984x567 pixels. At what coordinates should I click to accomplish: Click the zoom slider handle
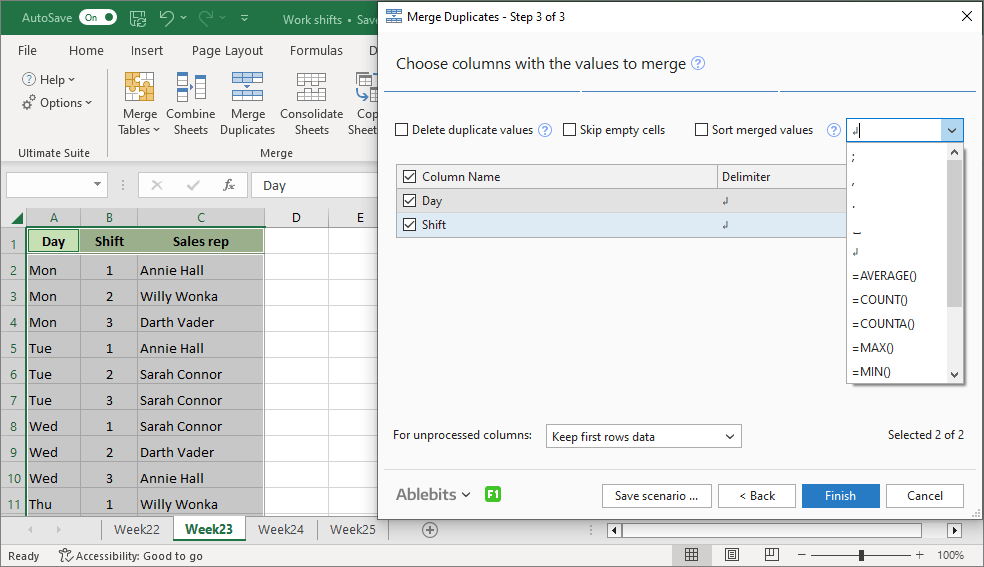862,555
